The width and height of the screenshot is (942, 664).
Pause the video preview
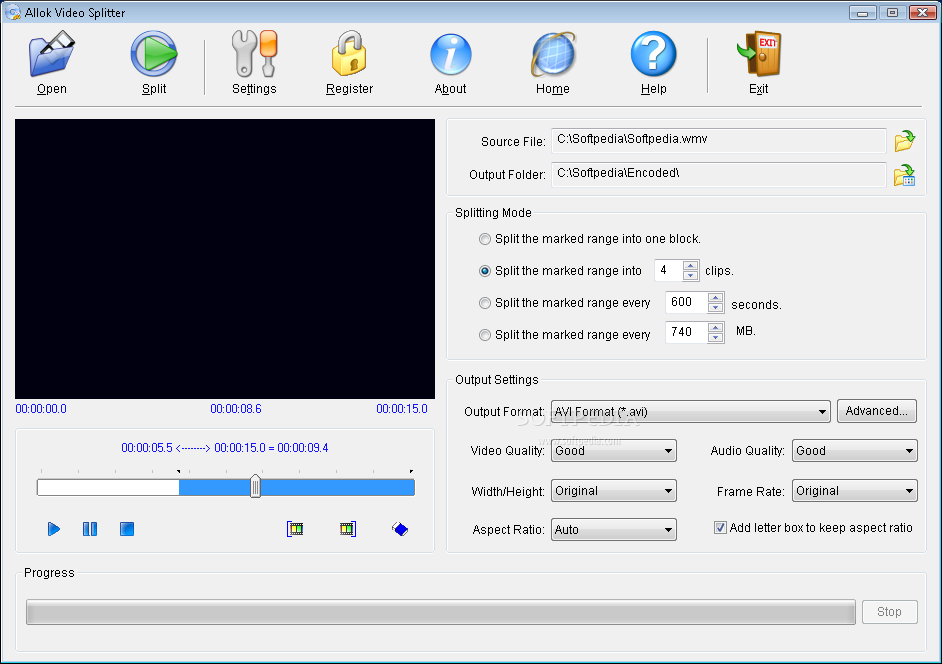pos(90,529)
